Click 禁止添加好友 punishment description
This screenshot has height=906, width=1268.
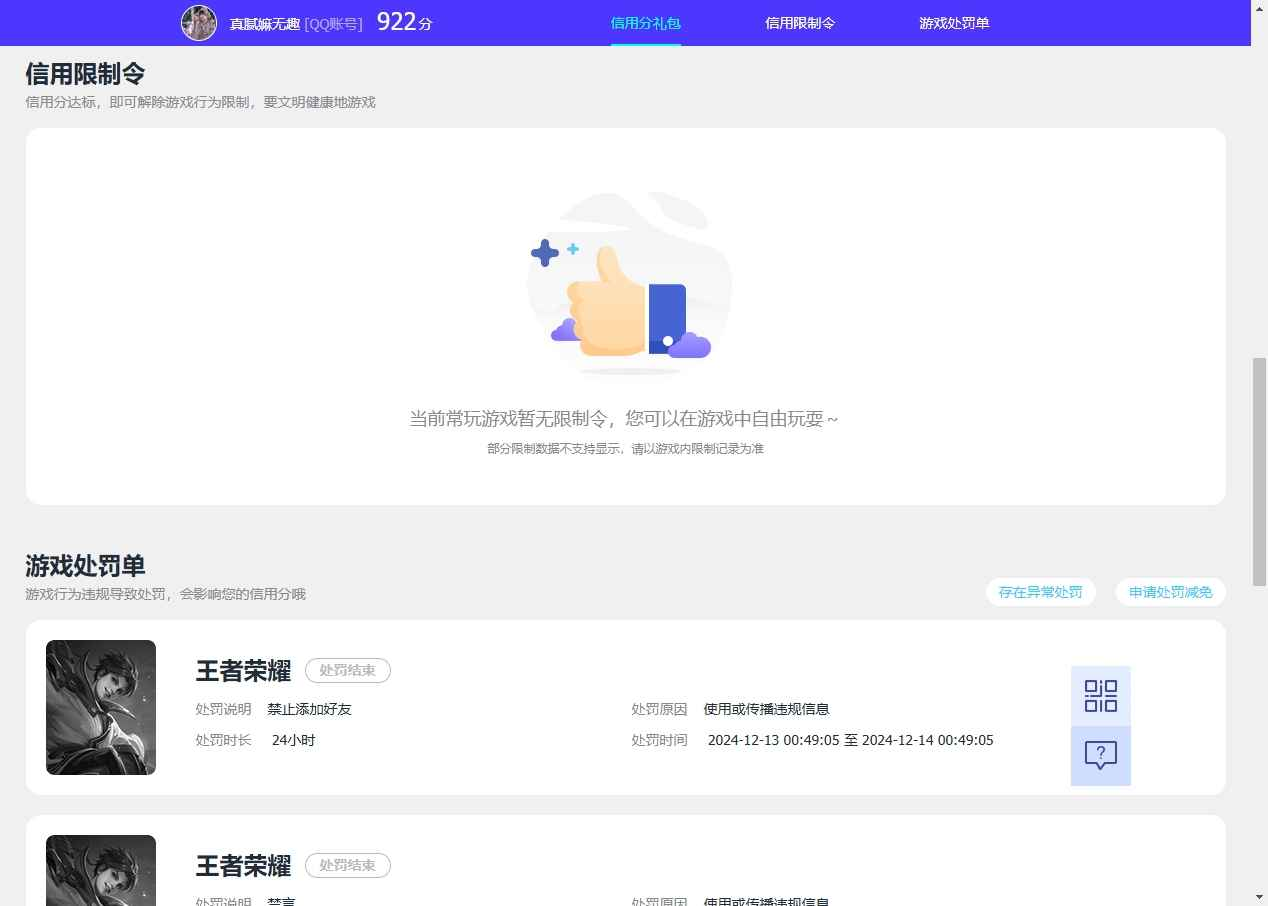(309, 709)
